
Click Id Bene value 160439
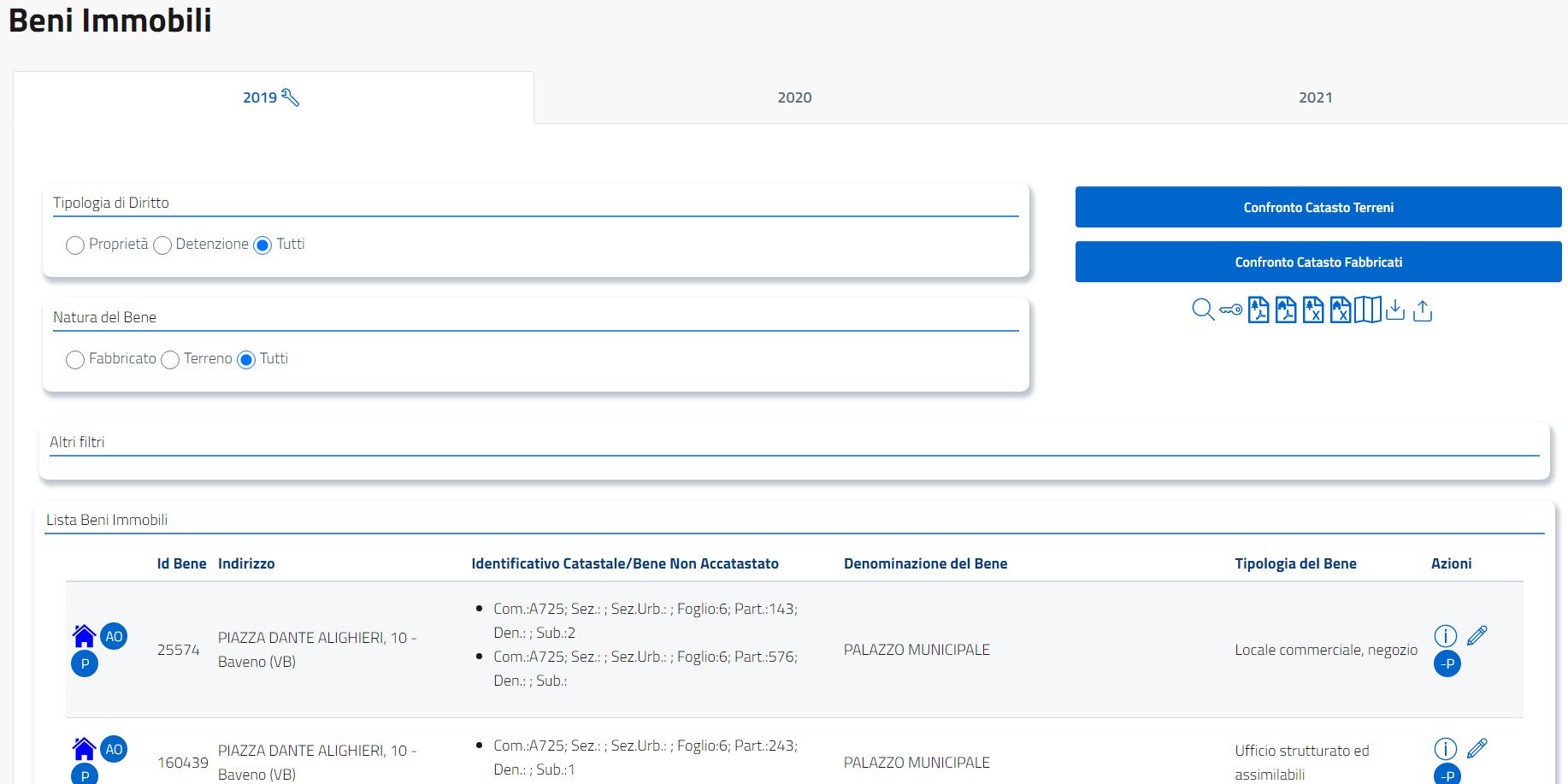point(183,763)
